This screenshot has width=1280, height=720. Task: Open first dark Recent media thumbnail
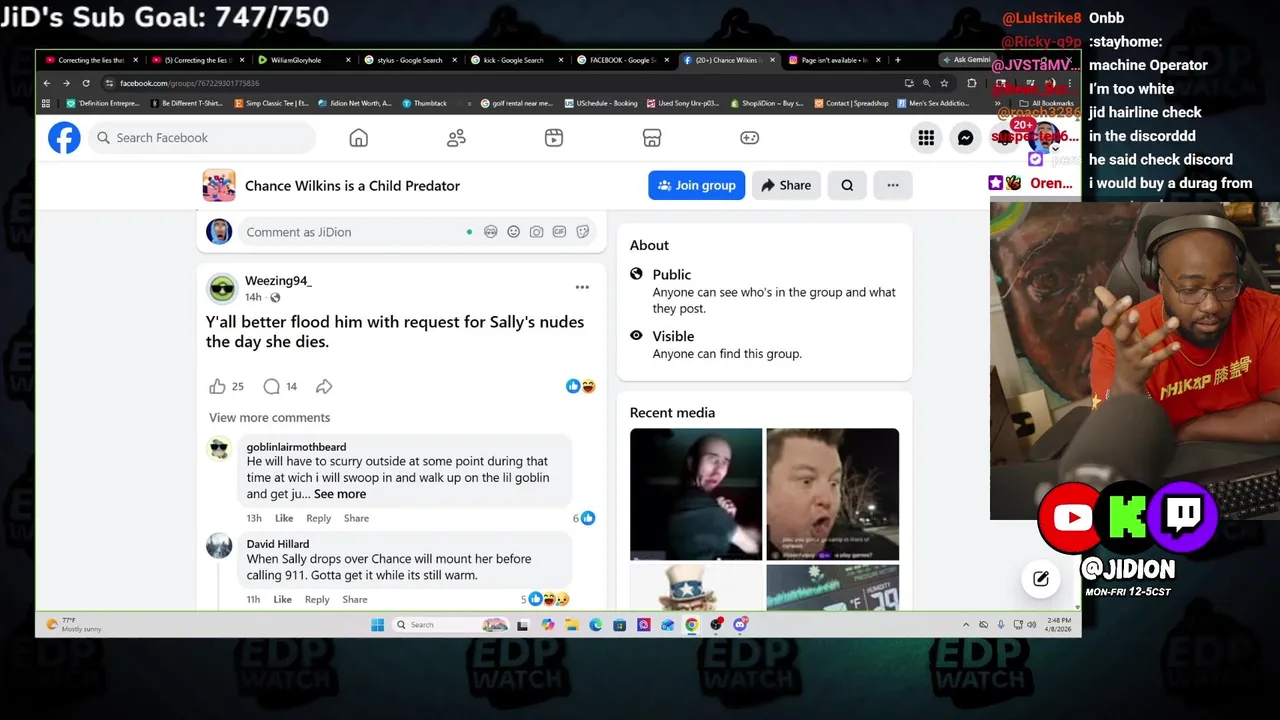click(696, 494)
